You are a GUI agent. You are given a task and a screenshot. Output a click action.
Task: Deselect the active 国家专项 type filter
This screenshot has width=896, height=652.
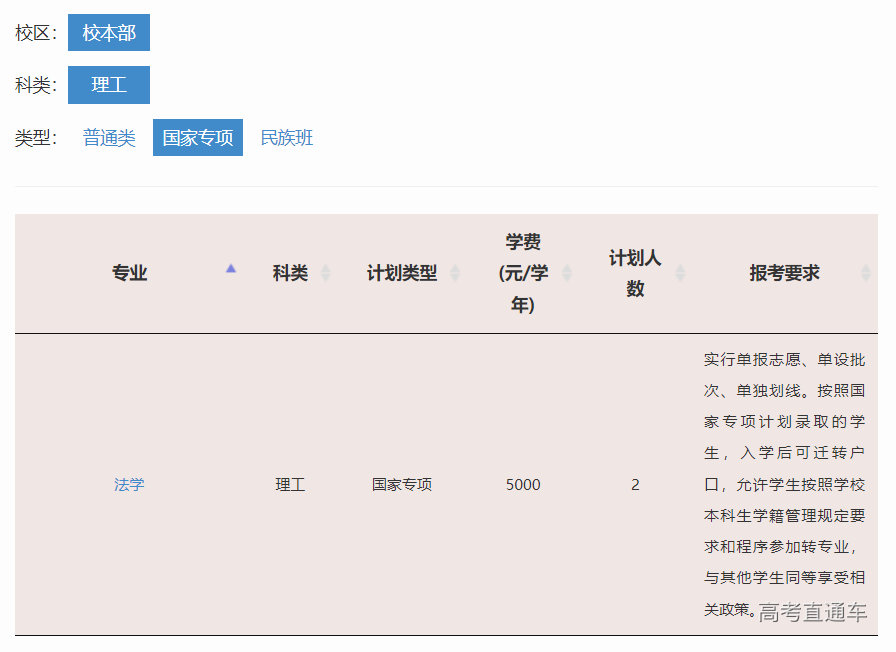197,137
